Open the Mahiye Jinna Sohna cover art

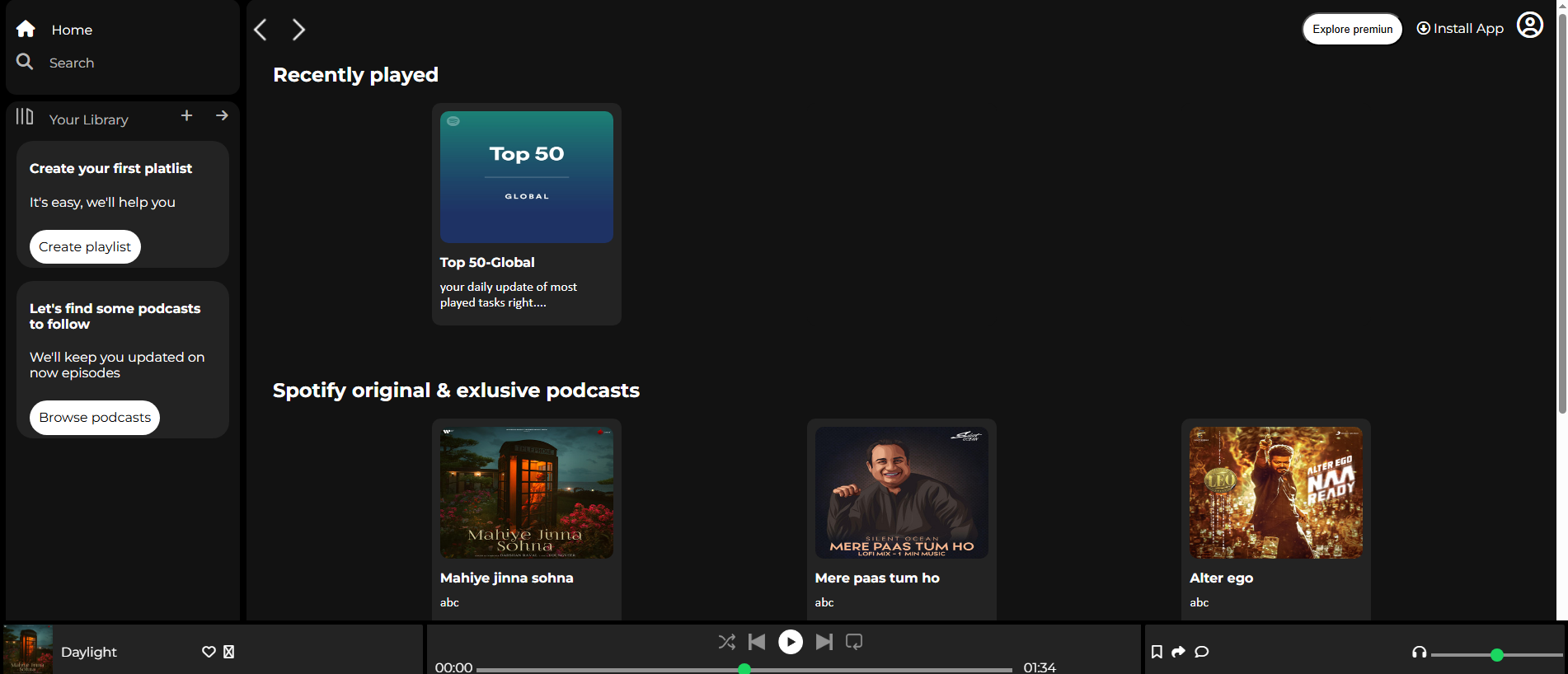click(527, 493)
